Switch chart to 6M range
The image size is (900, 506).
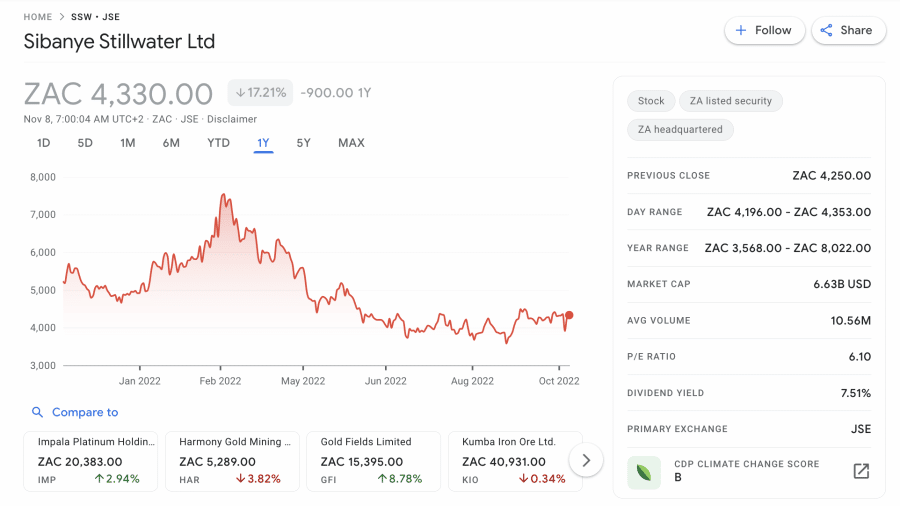(x=171, y=143)
